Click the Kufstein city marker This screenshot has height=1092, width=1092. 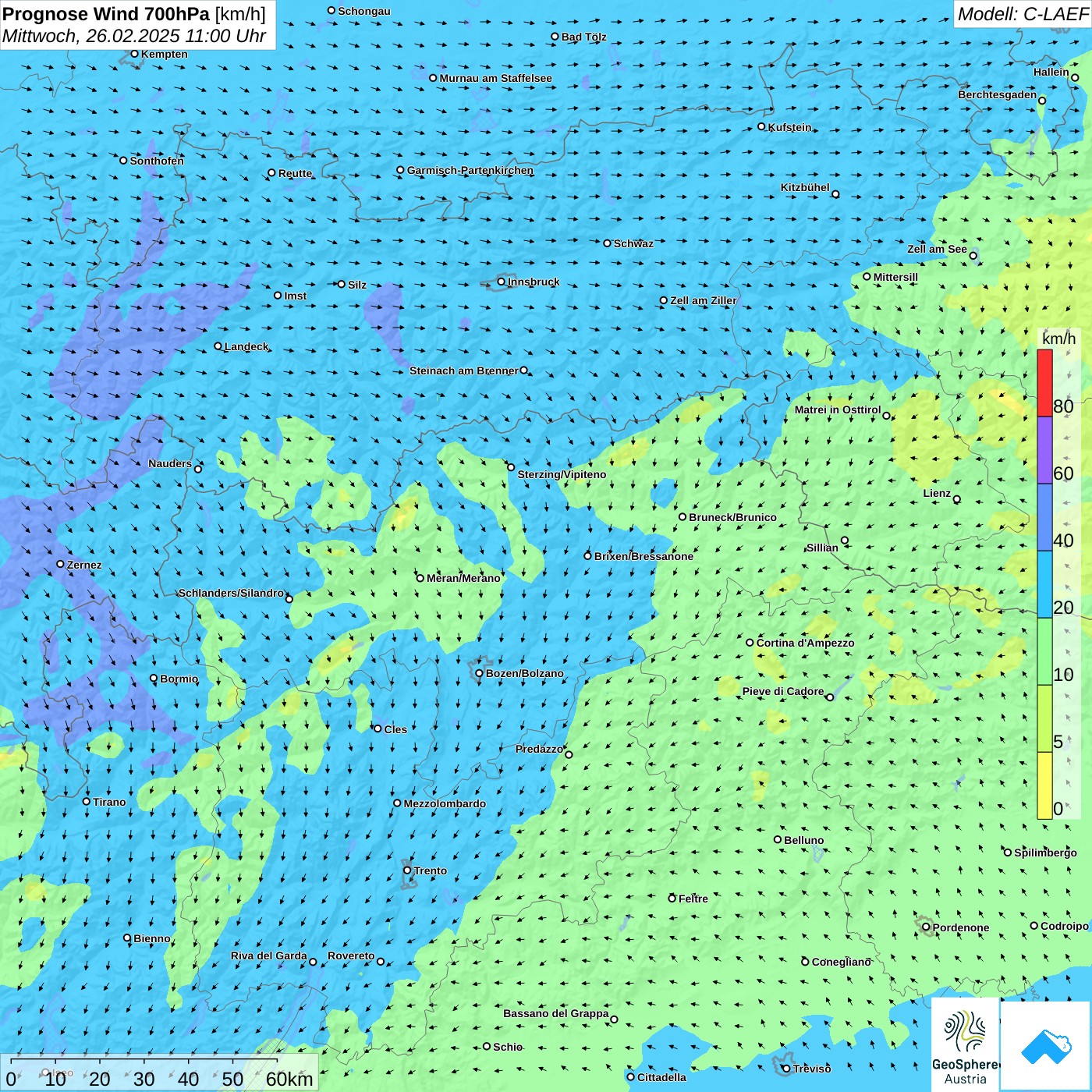pyautogui.click(x=762, y=126)
